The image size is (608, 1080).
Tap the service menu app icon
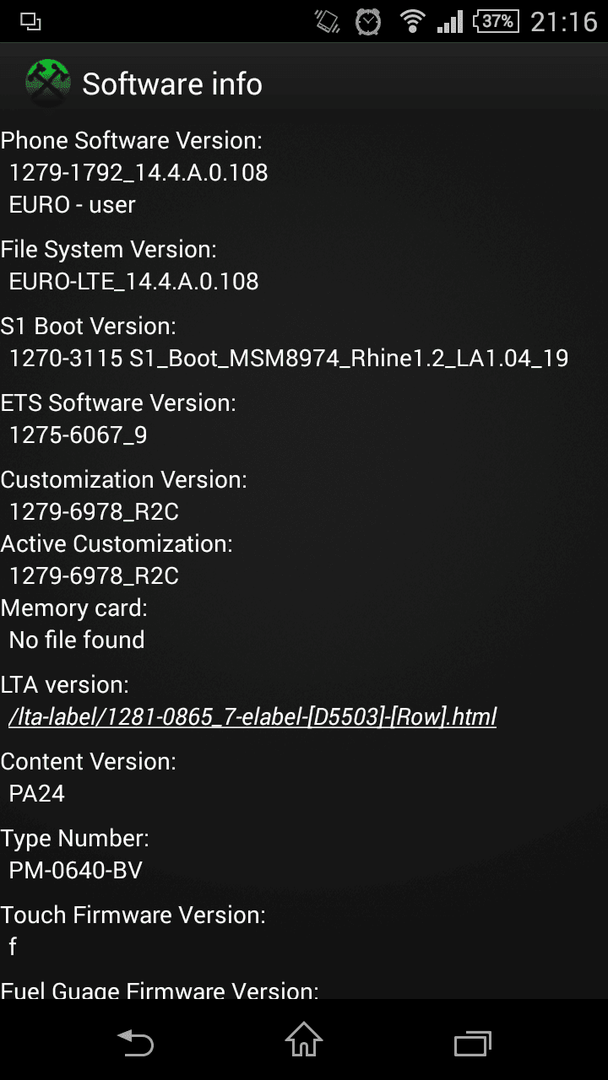point(48,83)
